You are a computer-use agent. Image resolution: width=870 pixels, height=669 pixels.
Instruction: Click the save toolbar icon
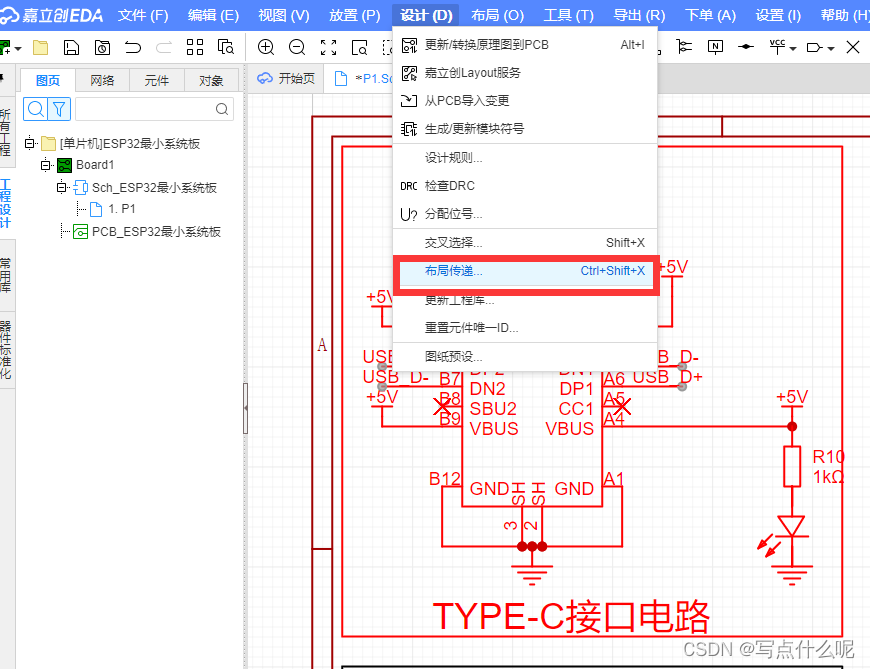71,48
